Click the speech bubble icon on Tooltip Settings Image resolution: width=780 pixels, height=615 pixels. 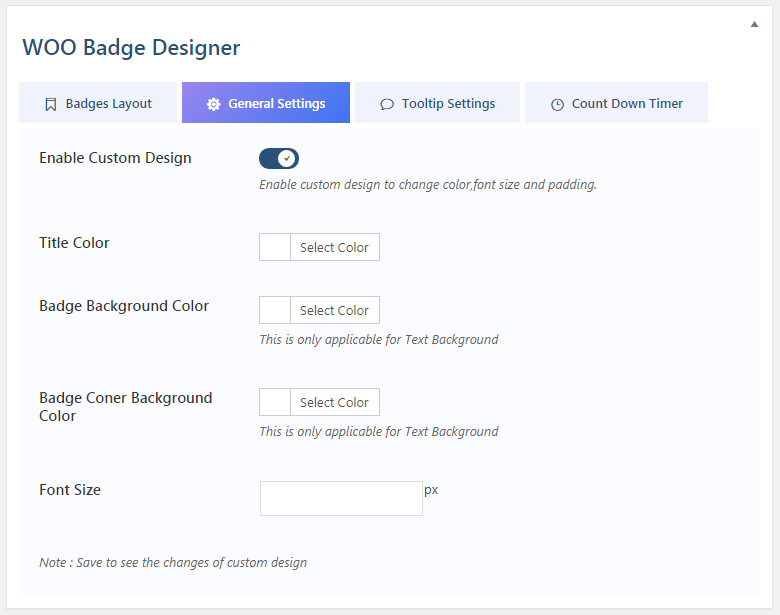click(x=387, y=104)
